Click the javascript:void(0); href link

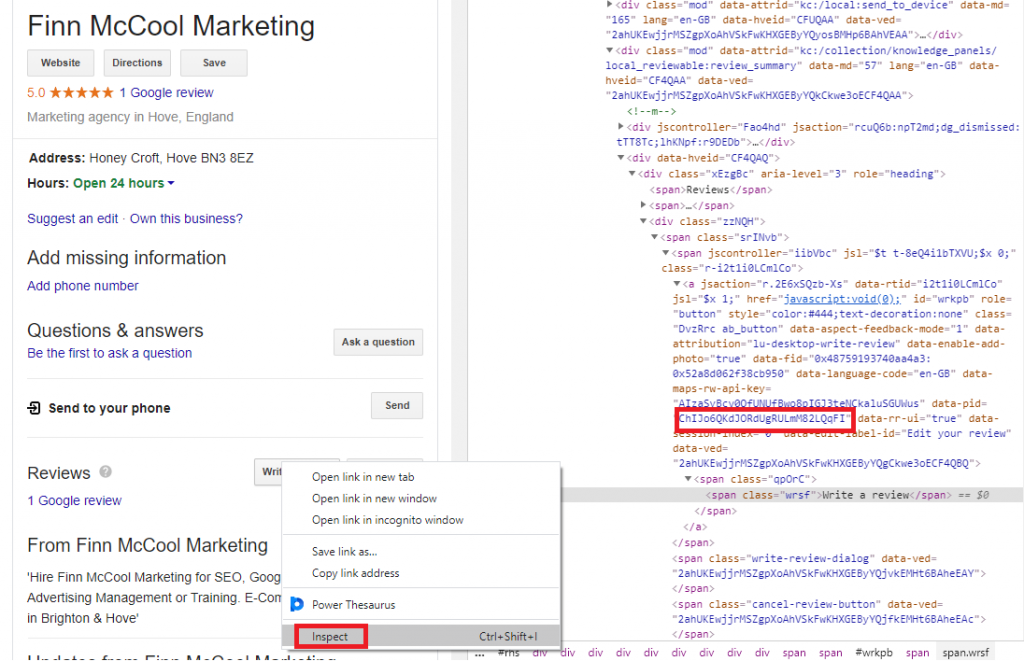842,299
